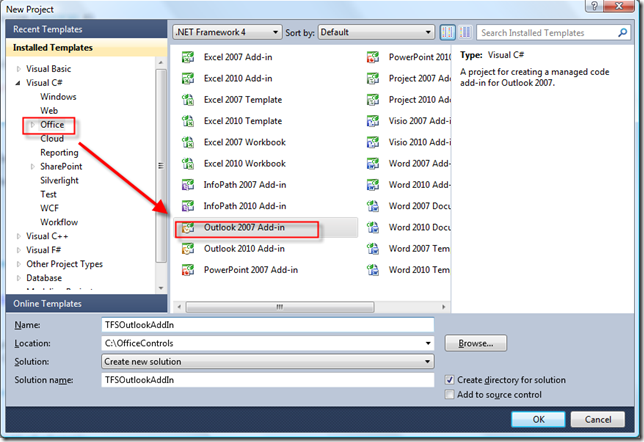The height and width of the screenshot is (442, 644).
Task: Select the Test category
Action: [48, 195]
